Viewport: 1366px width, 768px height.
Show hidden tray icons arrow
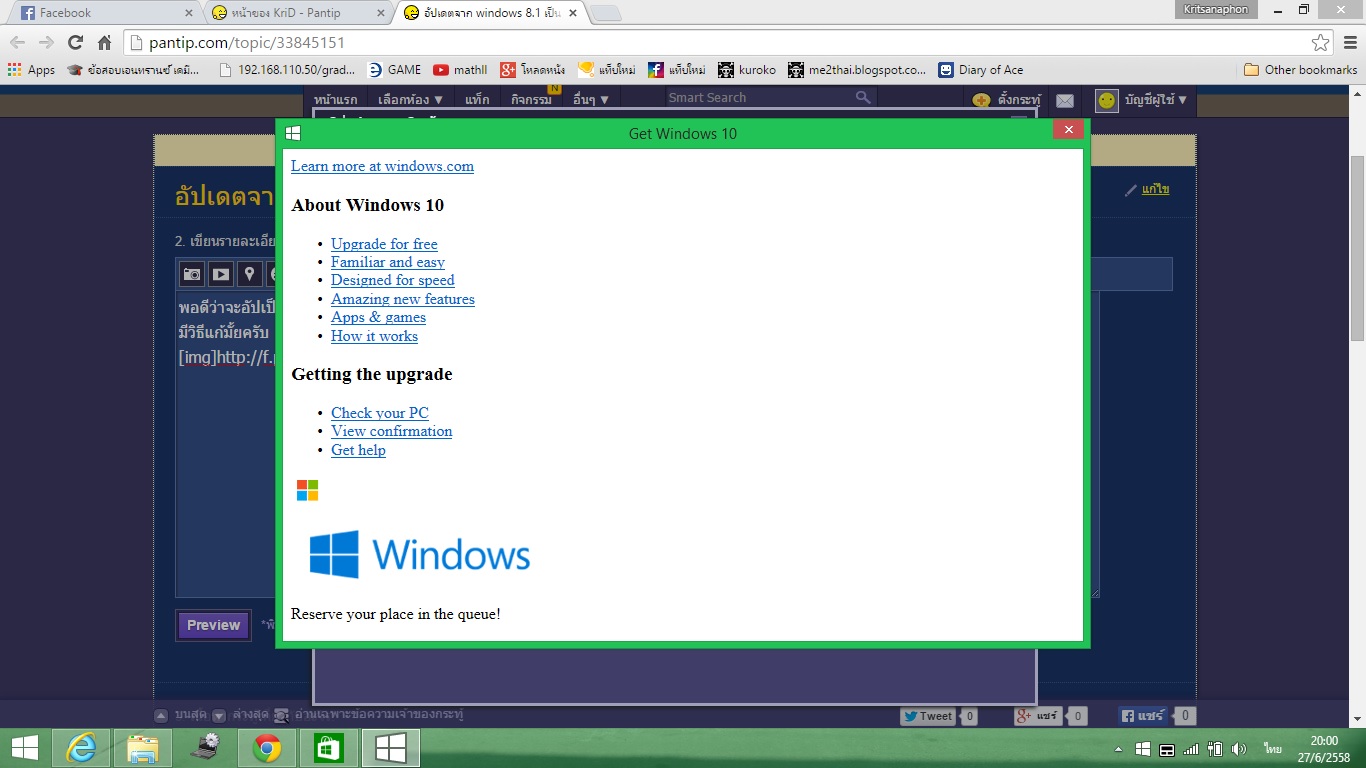click(x=1118, y=749)
